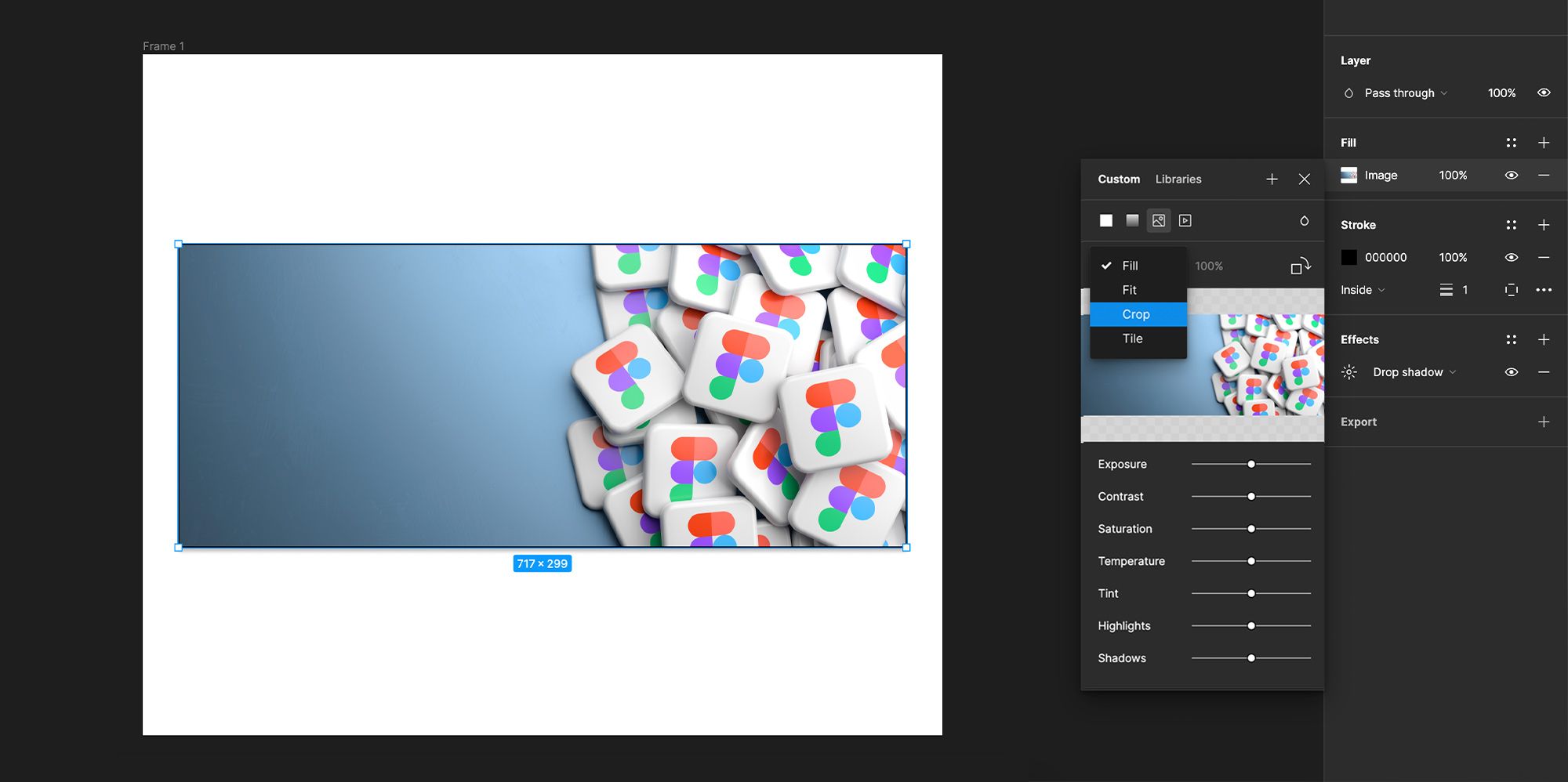
Task: Open the Drop shadow effect type dropdown
Action: pyautogui.click(x=1414, y=372)
